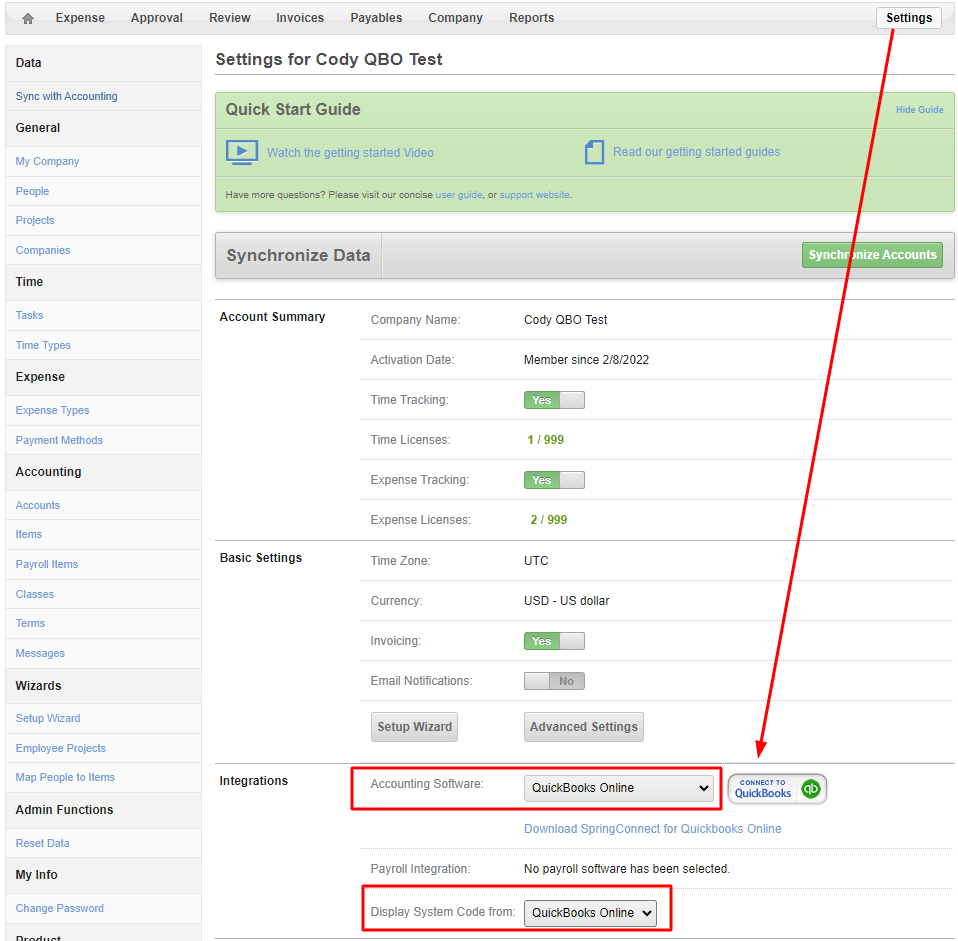Click the Time Licenses value 1 / 999

click(546, 440)
